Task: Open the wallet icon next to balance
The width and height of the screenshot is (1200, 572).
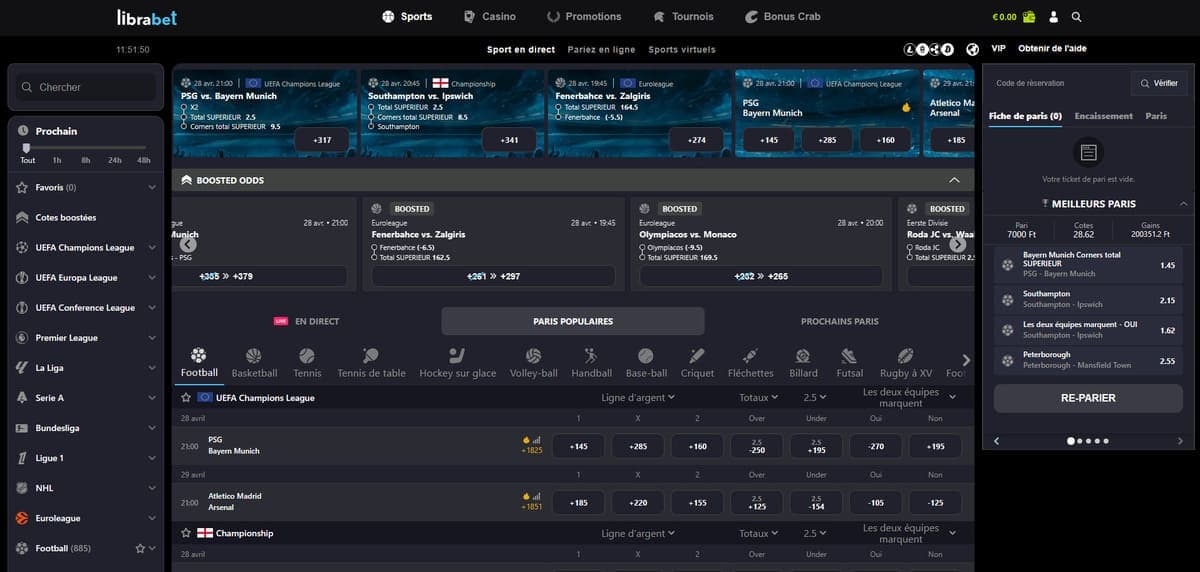Action: pos(1029,17)
